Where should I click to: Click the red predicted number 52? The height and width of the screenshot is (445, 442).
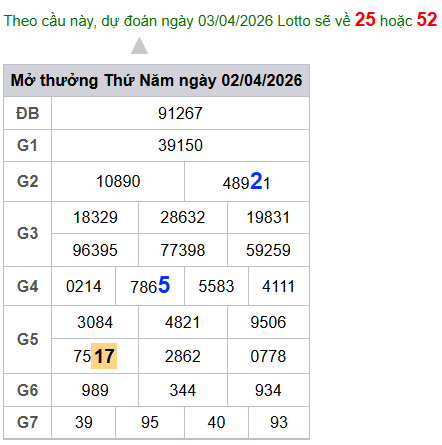tap(427, 20)
